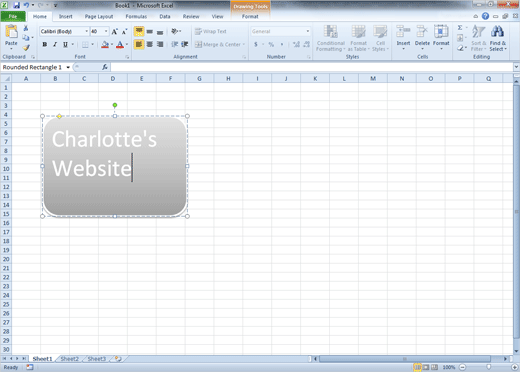Click the Copy icon
Viewport: 520px width, 372px height.
[x=26, y=38]
